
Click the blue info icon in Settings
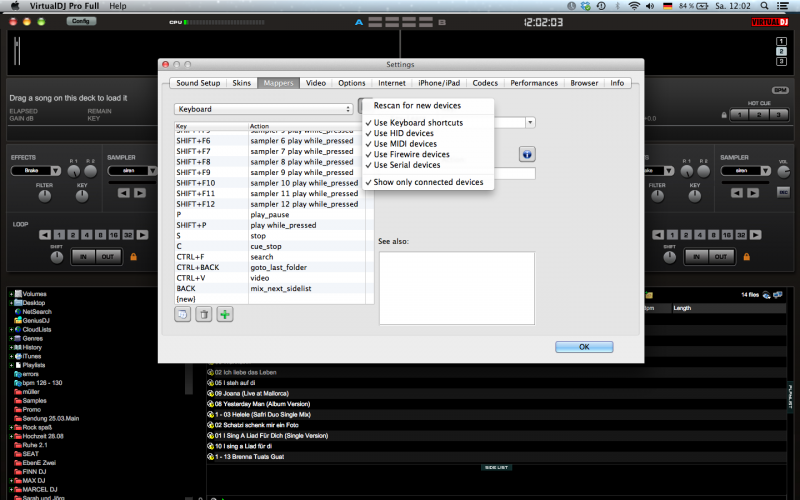[527, 154]
